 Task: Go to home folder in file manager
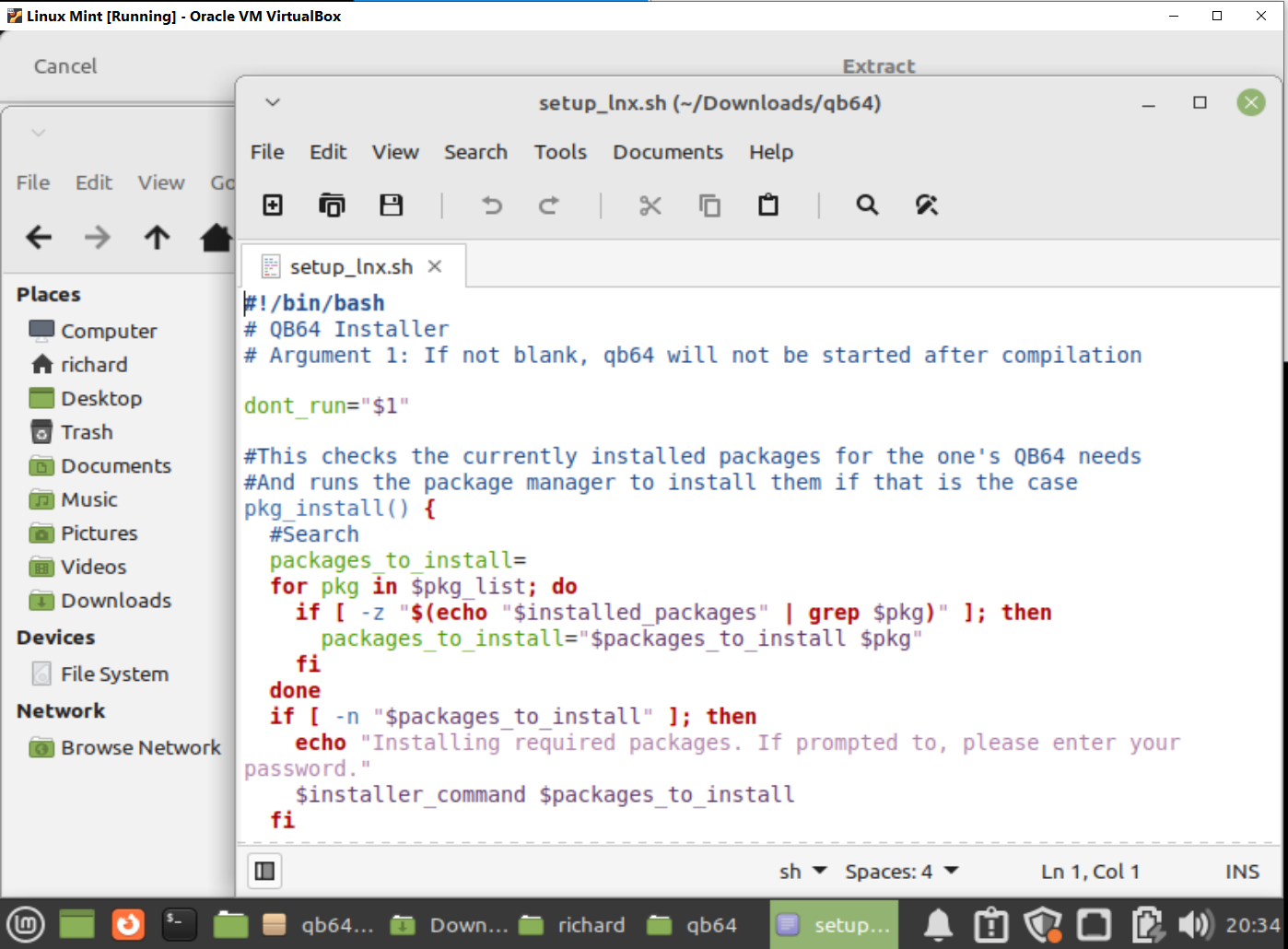217,238
